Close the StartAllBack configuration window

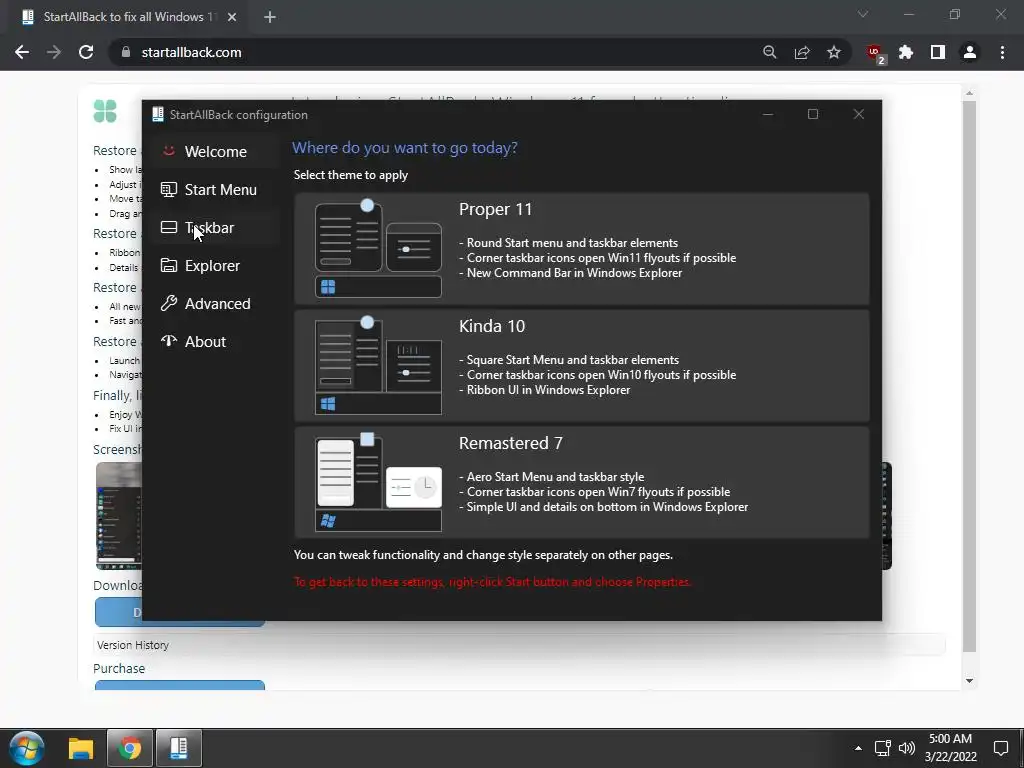[x=859, y=114]
